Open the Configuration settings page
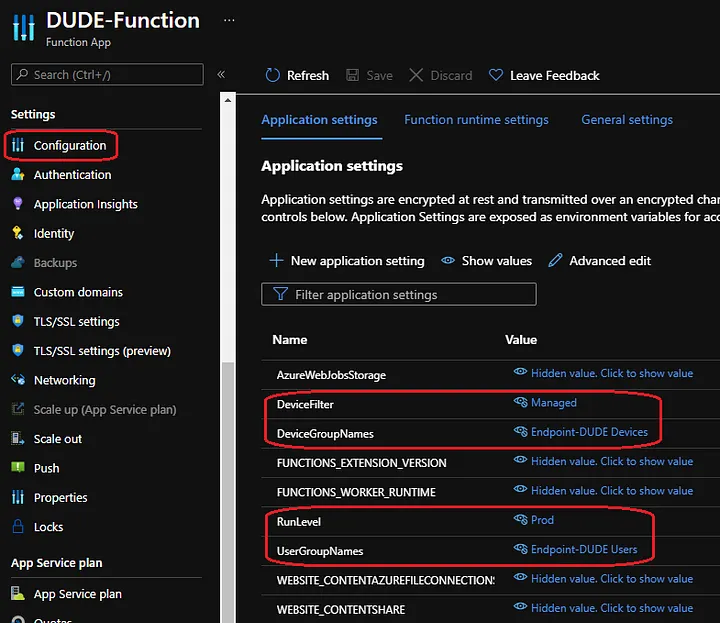 [69, 146]
